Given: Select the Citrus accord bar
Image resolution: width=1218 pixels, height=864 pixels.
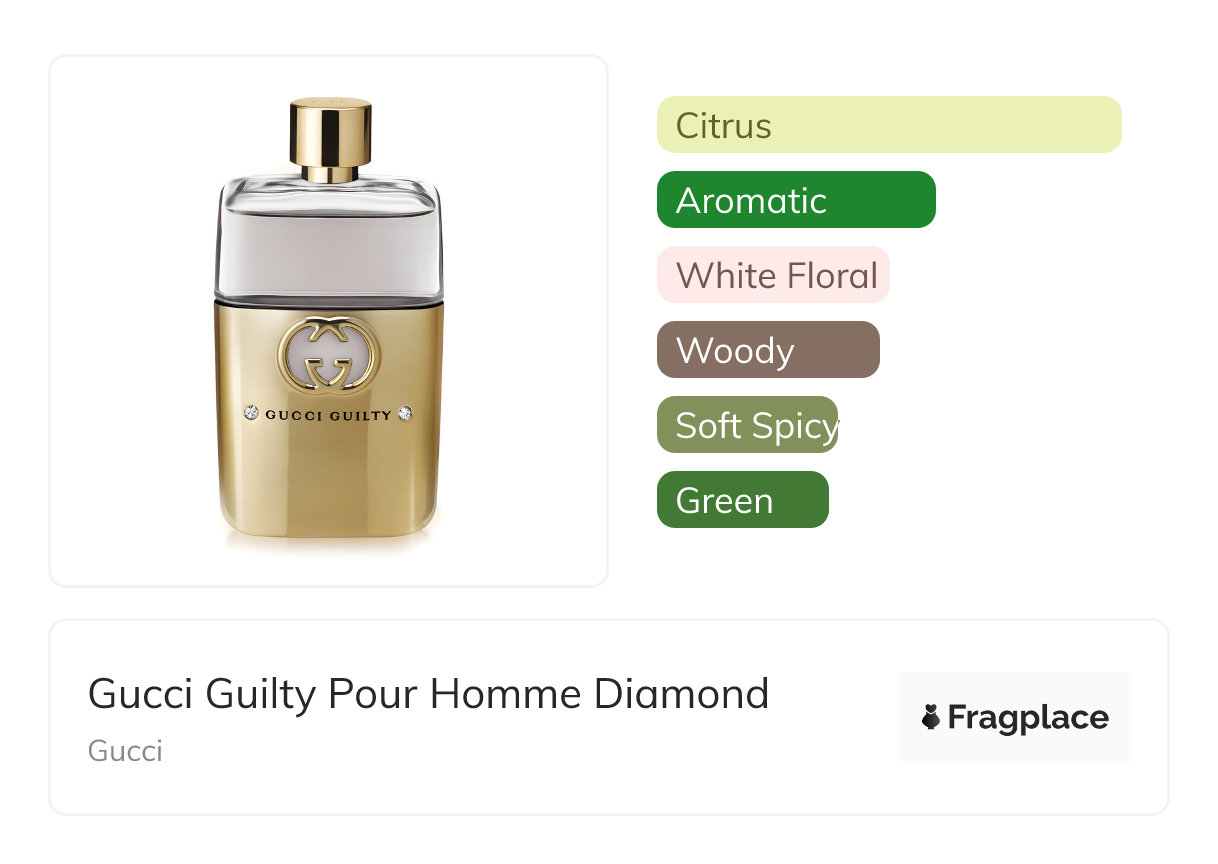Looking at the screenshot, I should [889, 125].
